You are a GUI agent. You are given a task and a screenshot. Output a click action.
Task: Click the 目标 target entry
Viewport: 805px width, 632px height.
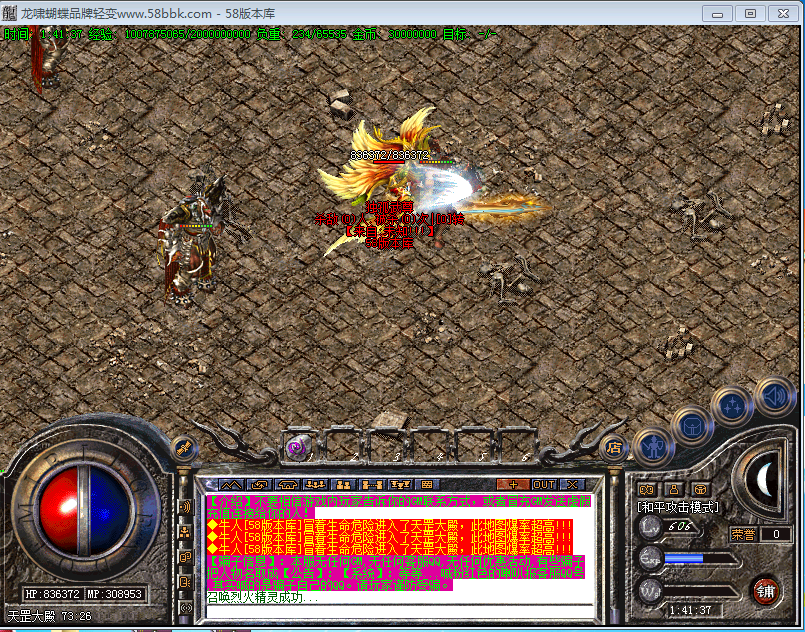[x=470, y=34]
